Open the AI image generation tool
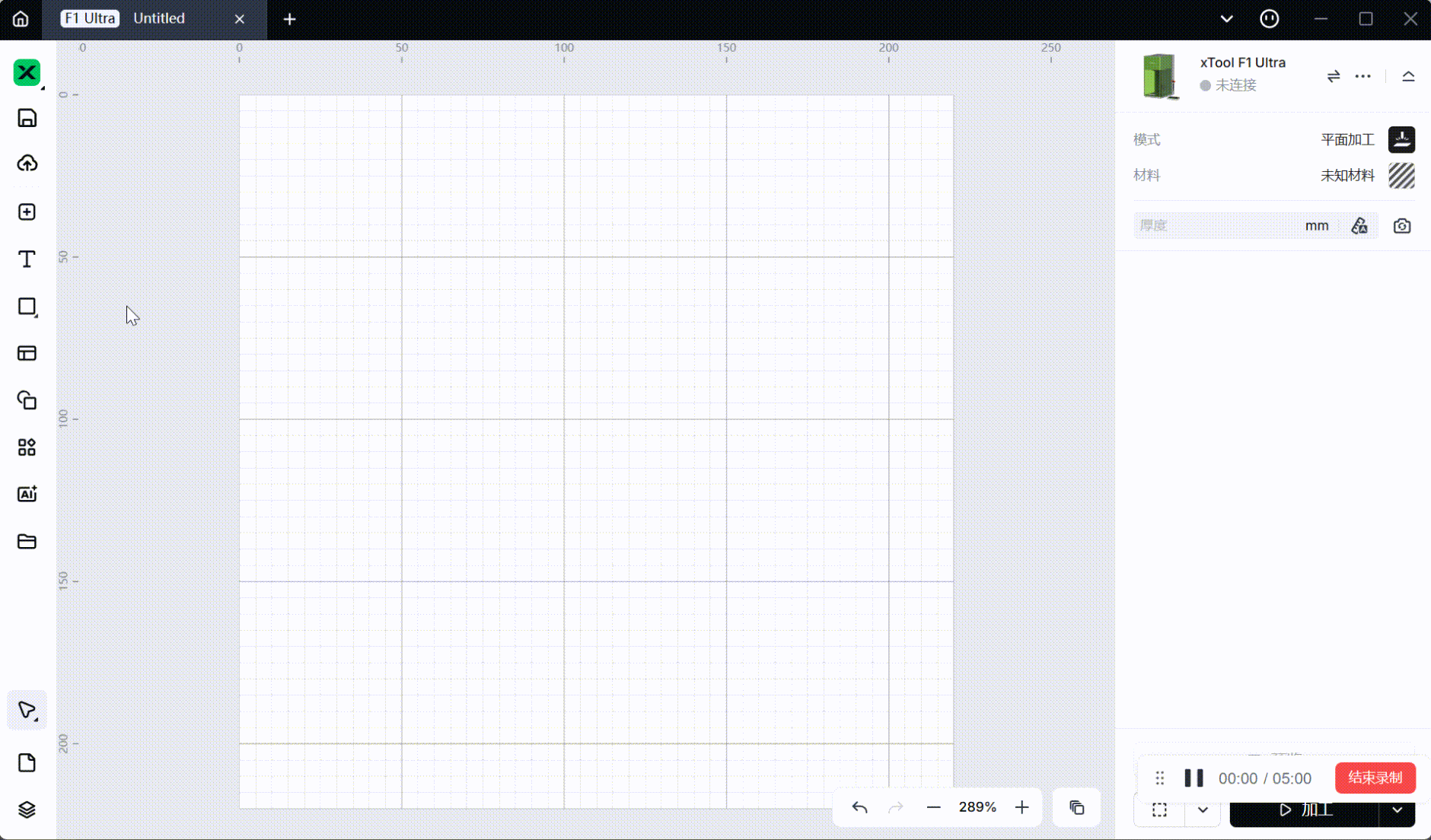Image resolution: width=1431 pixels, height=840 pixels. 27,494
